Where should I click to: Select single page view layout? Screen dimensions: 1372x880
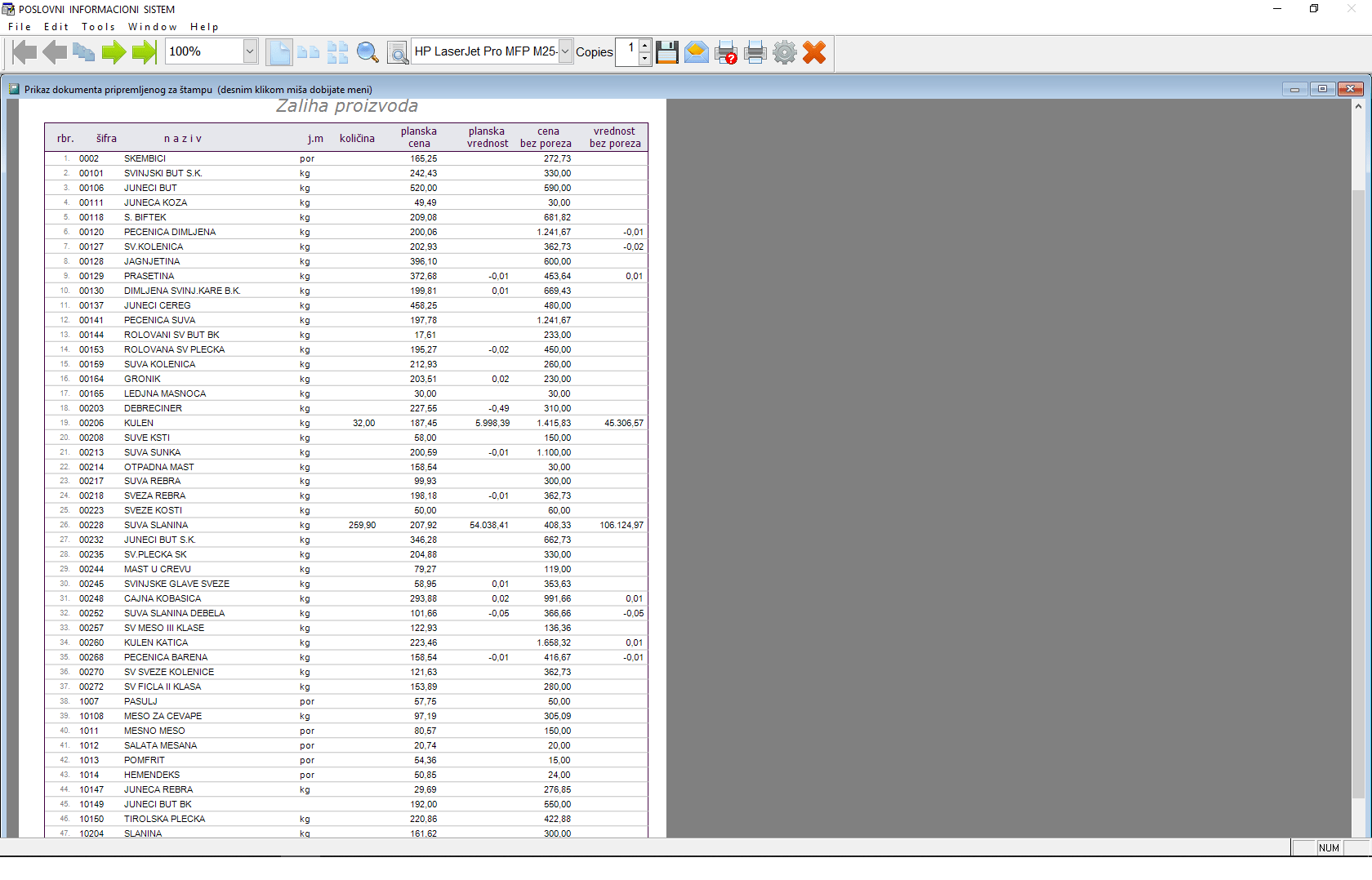(x=278, y=52)
